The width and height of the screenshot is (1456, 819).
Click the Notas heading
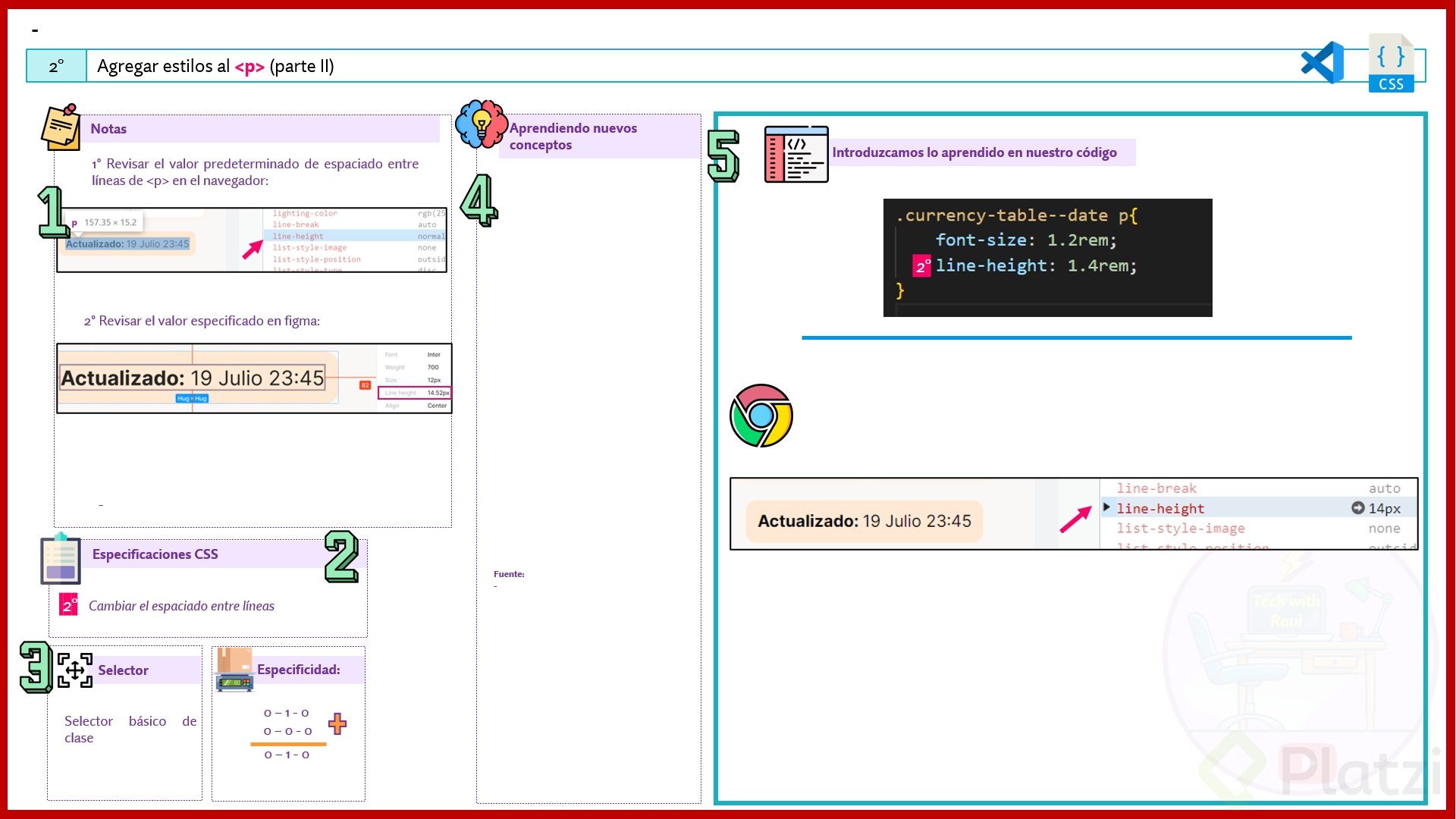(x=108, y=129)
